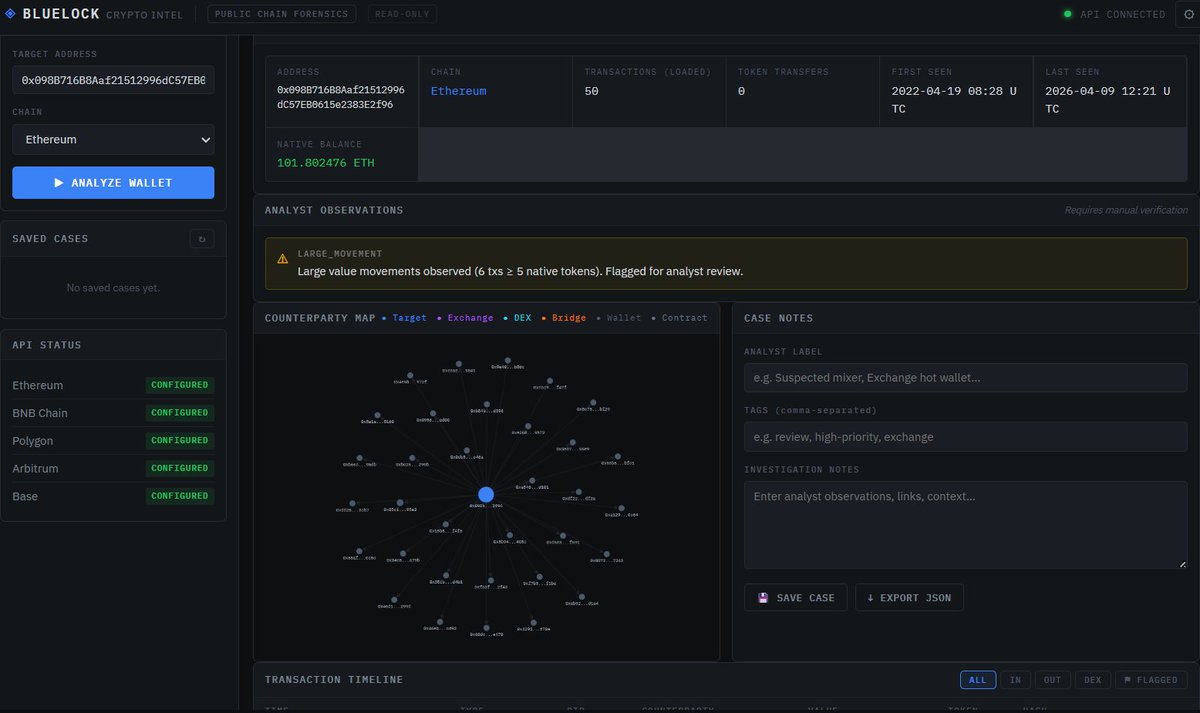Click the DEX legend entry in map header
The image size is (1200, 713).
click(x=517, y=318)
